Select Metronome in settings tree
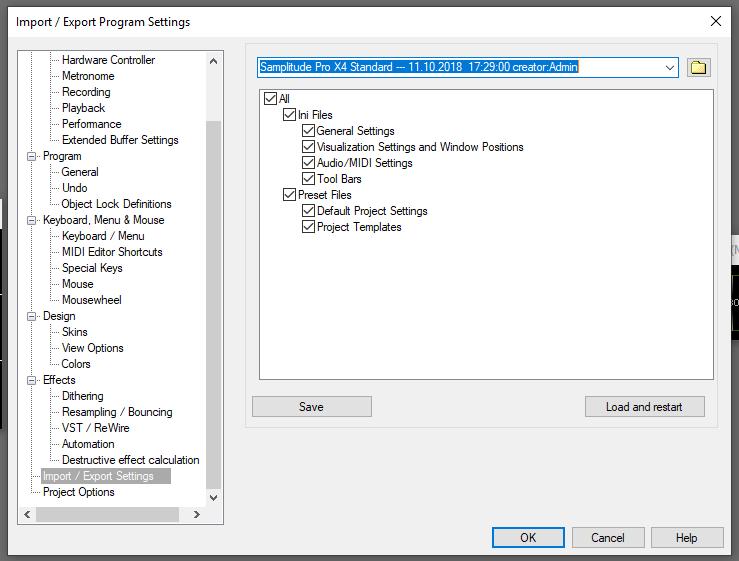This screenshot has width=739, height=561. (88, 76)
